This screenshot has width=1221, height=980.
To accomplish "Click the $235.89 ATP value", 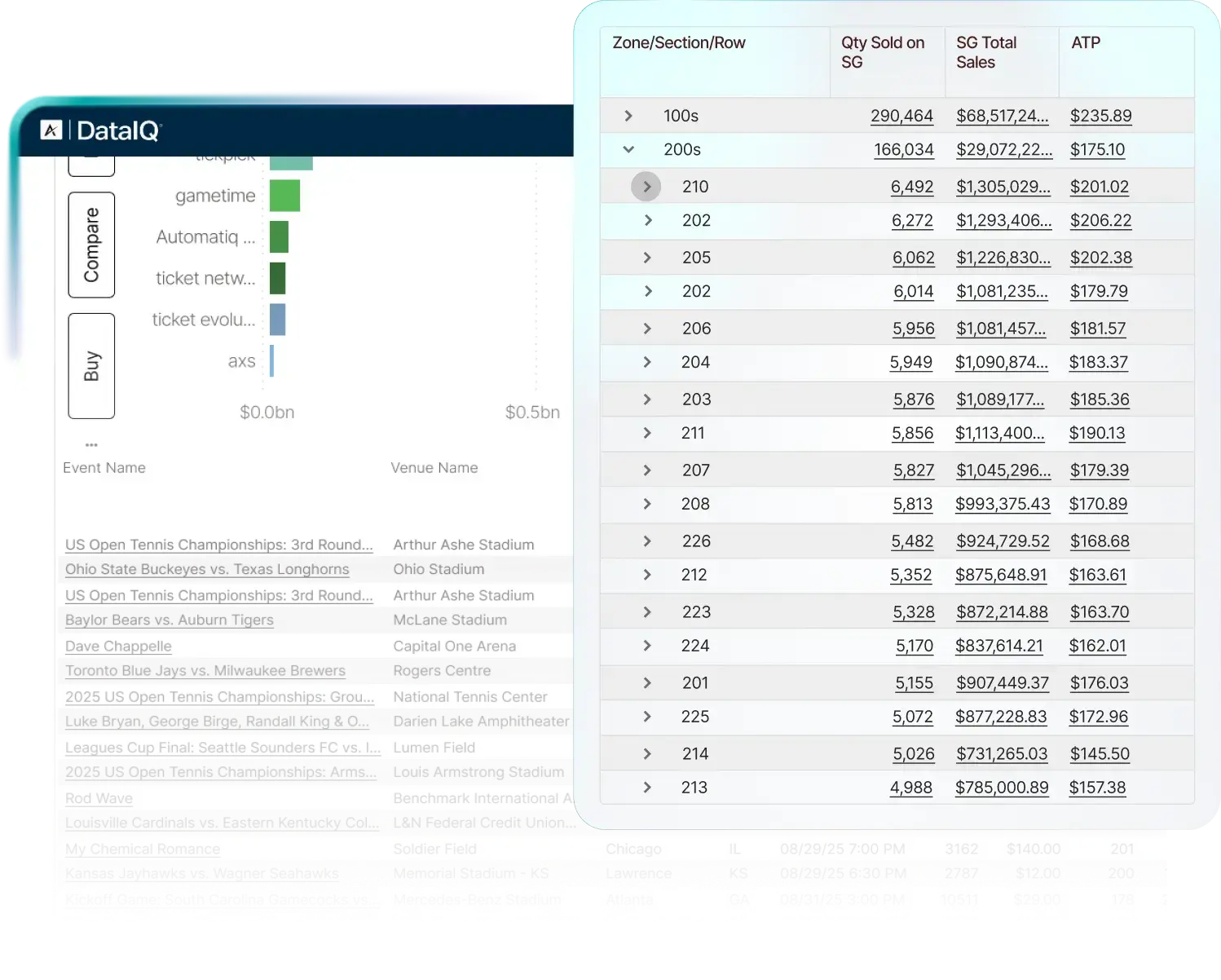I will 1100,116.
